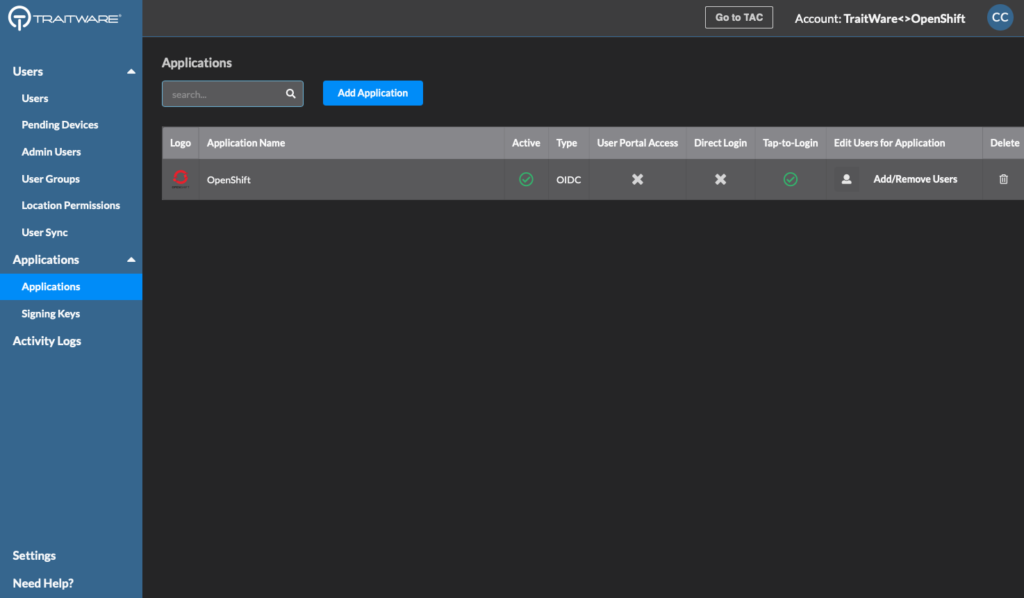Collapse the Applications sidebar section arrow
This screenshot has width=1024, height=598.
coord(131,260)
